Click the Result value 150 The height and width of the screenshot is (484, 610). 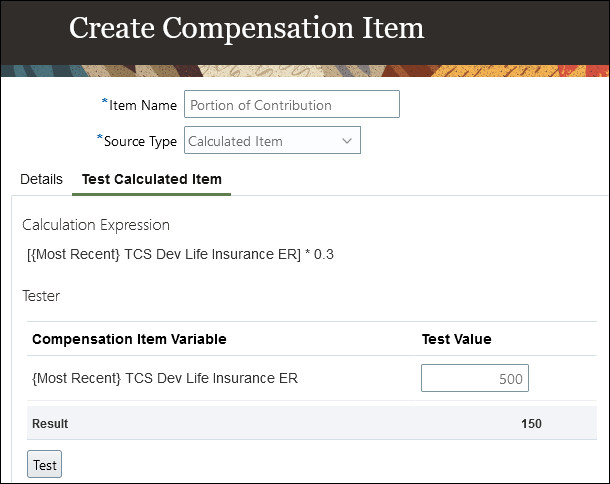(x=531, y=424)
